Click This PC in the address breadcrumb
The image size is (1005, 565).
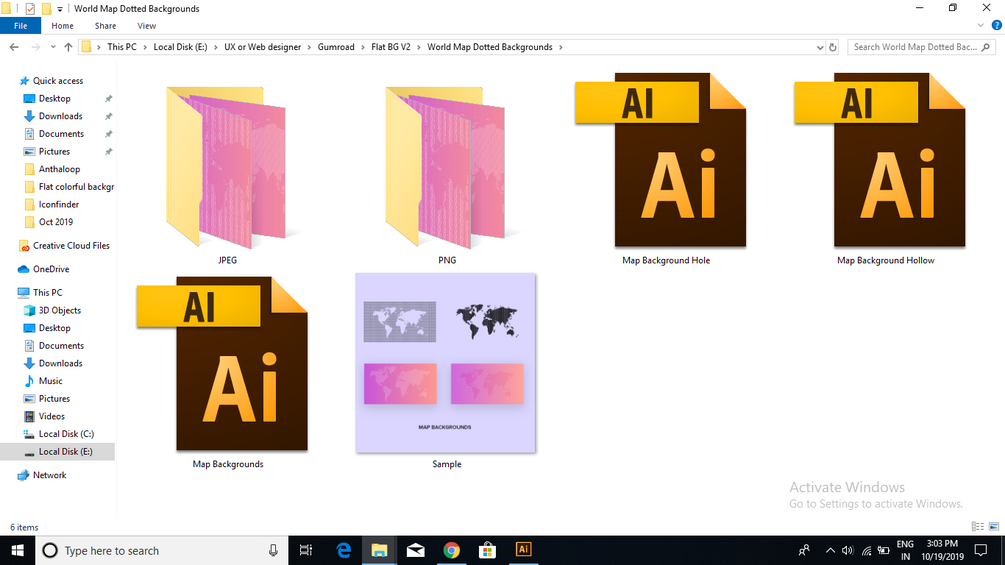point(122,47)
